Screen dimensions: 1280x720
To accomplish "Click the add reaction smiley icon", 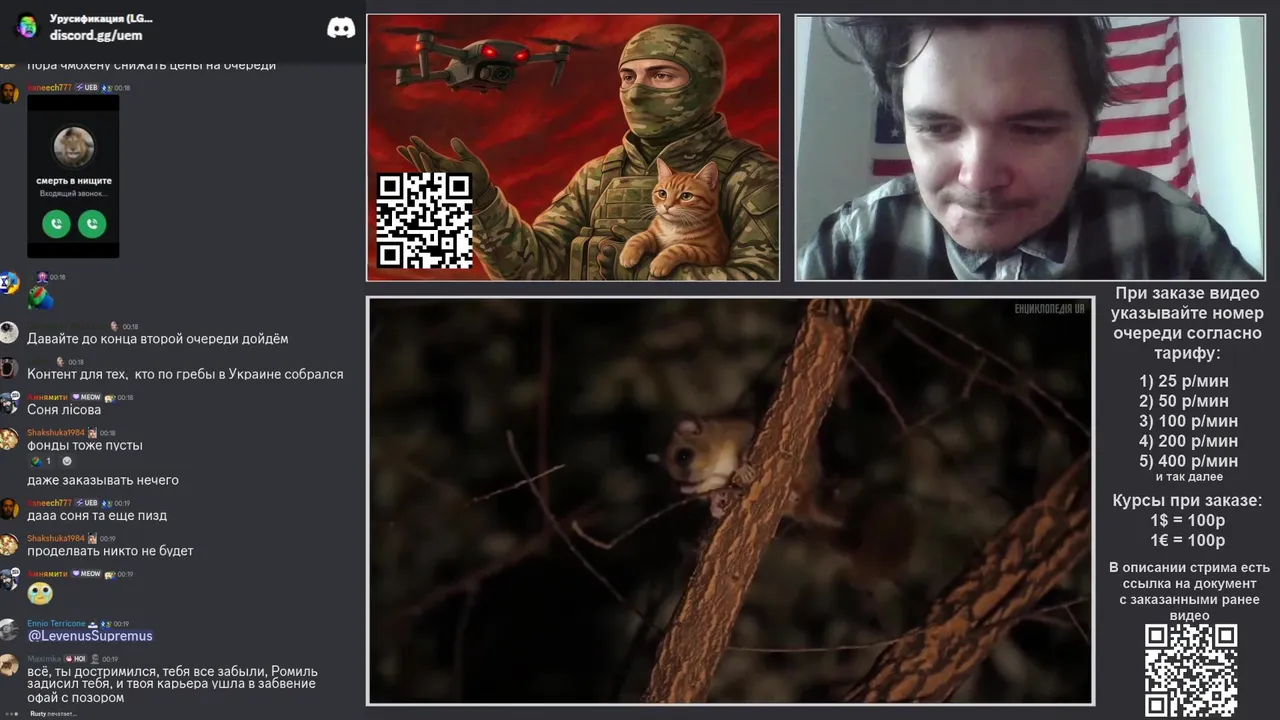I will pyautogui.click(x=67, y=461).
